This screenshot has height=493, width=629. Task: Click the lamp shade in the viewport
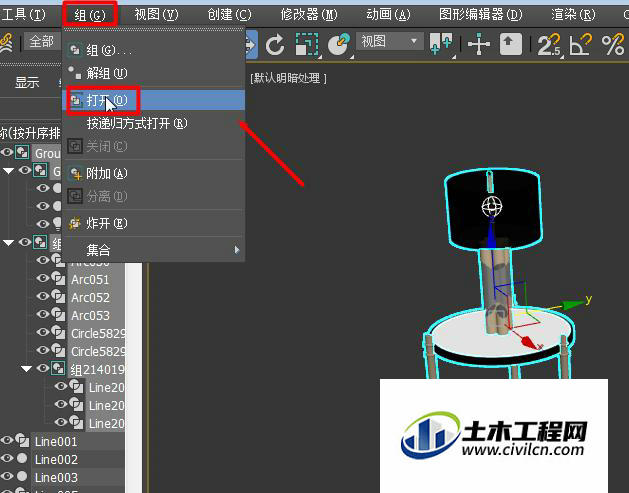[493, 207]
